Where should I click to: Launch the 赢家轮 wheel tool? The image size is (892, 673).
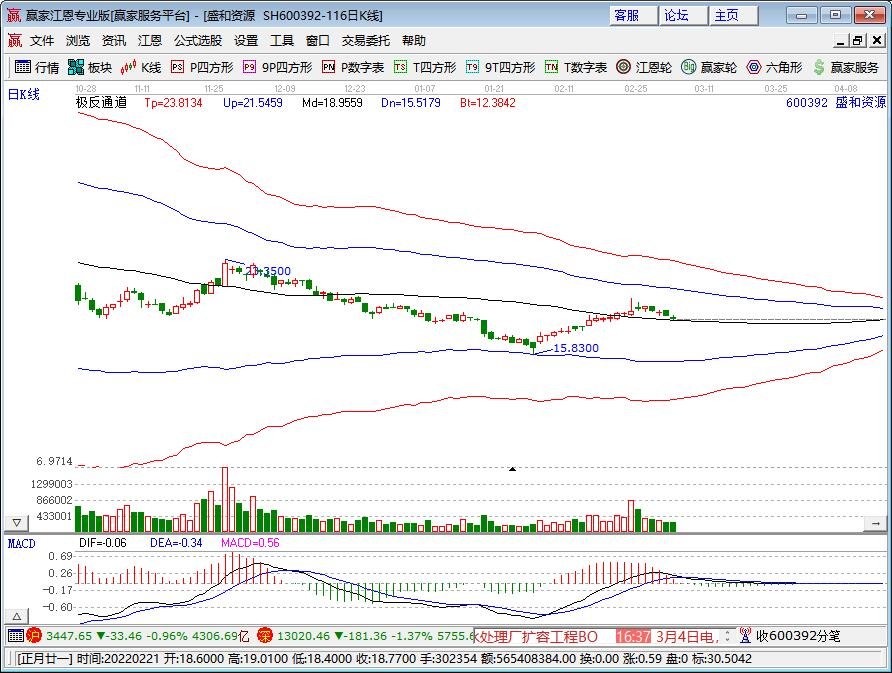tap(709, 67)
